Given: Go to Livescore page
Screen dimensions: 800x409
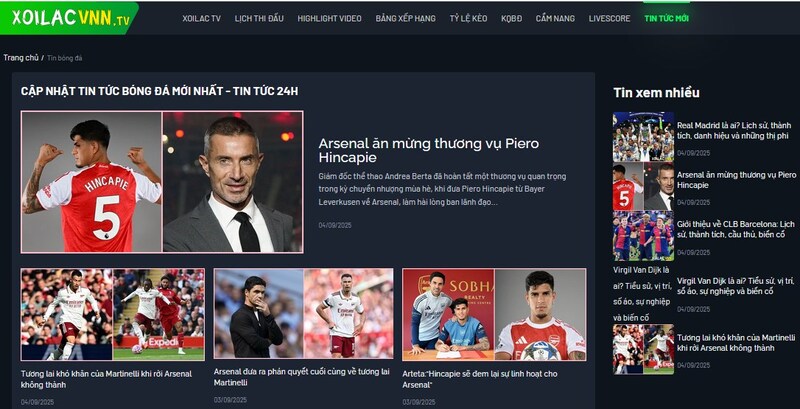Looking at the screenshot, I should pos(609,18).
